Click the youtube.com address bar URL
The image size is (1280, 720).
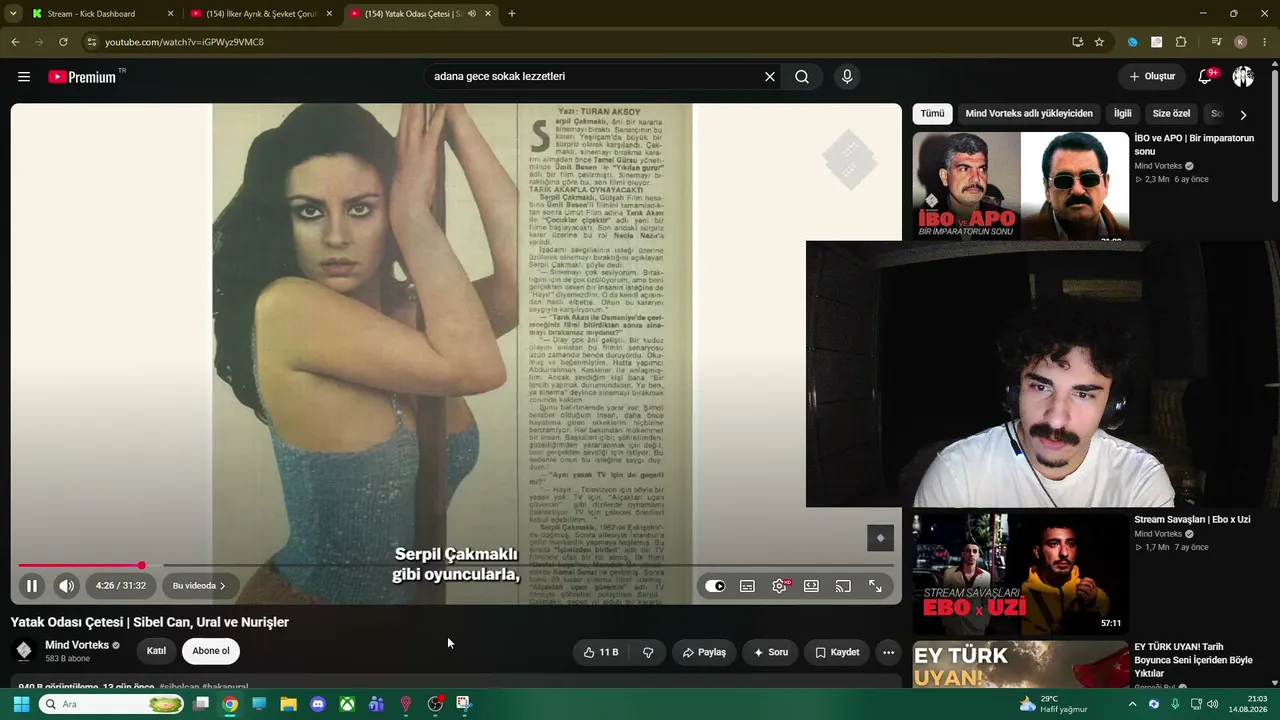[185, 42]
